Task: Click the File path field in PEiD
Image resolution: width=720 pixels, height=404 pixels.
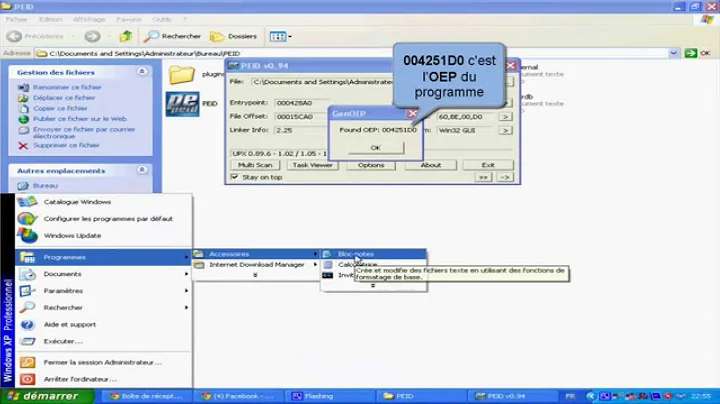Action: click(x=322, y=82)
